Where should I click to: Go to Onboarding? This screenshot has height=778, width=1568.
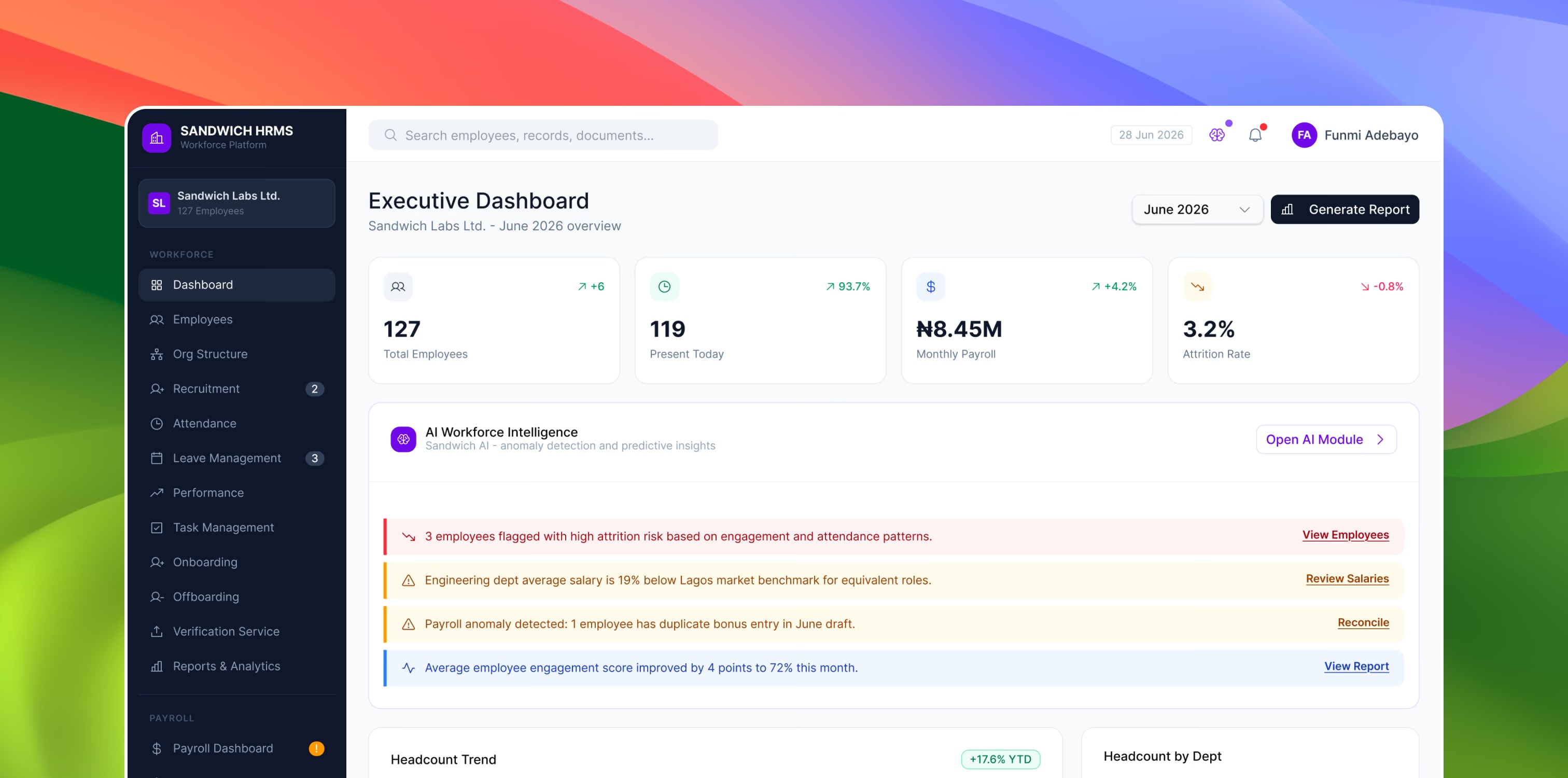point(237,563)
